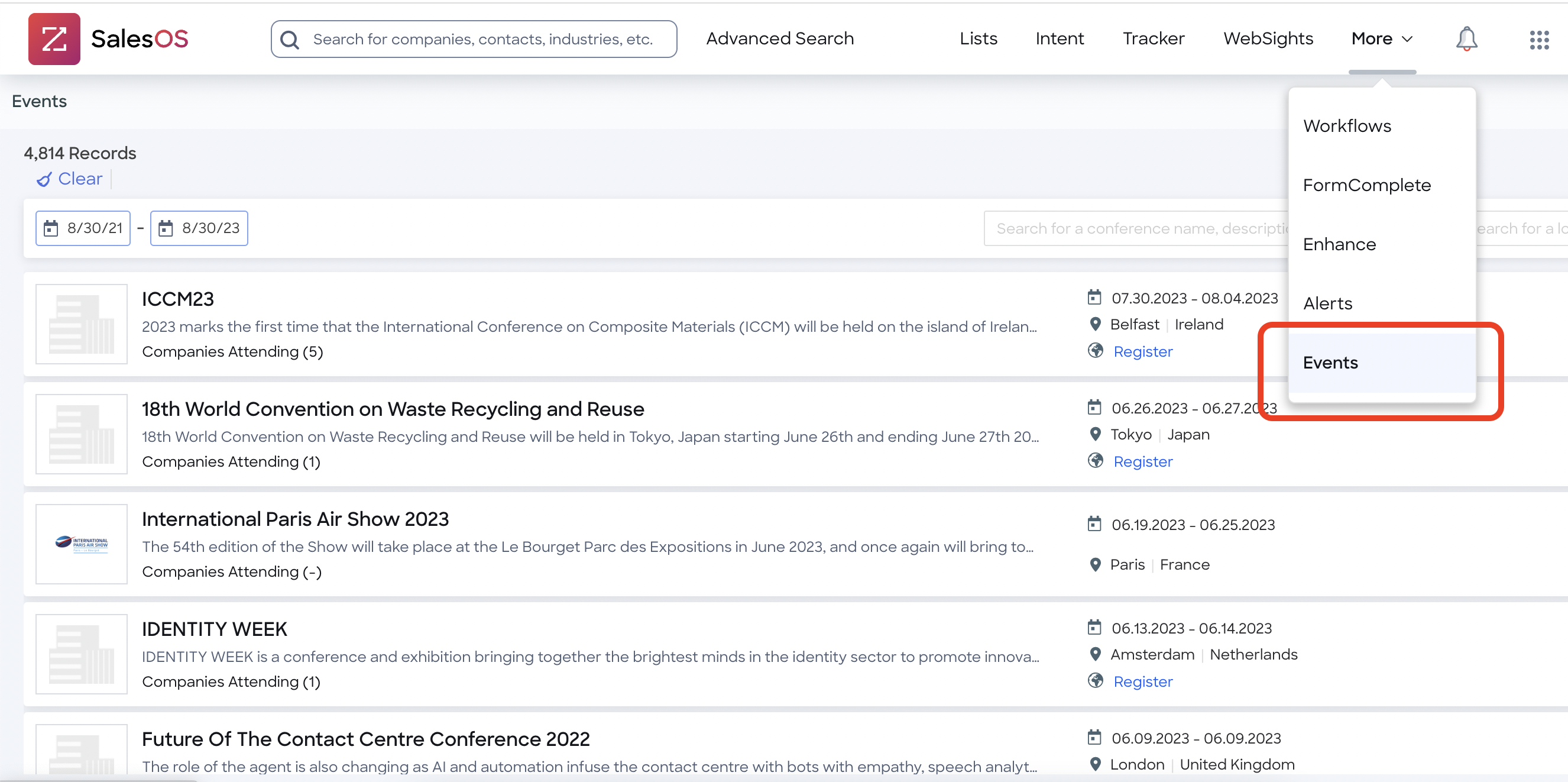Open the 8/30/21 start date picker
This screenshot has height=782, width=1568.
(x=83, y=228)
